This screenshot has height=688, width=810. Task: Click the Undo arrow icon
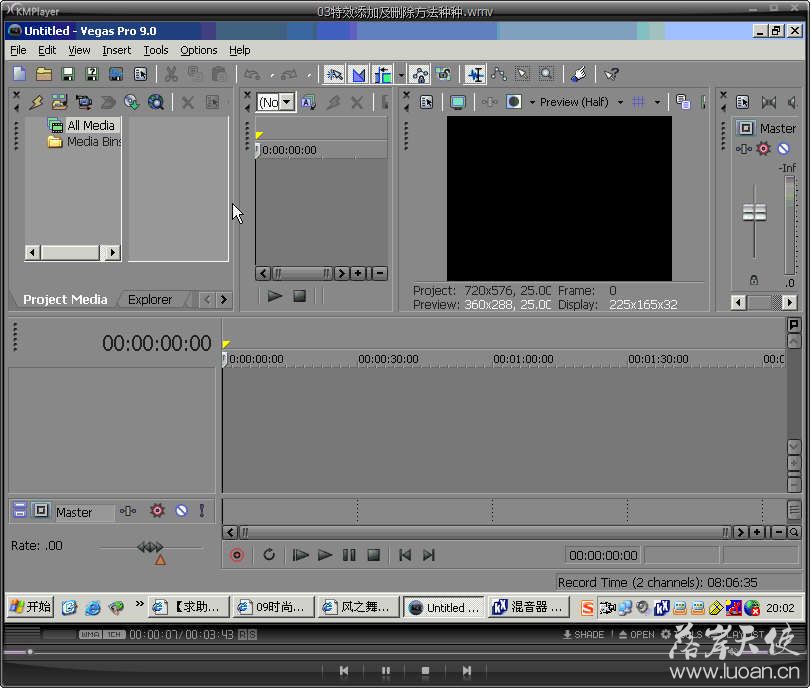pyautogui.click(x=252, y=74)
